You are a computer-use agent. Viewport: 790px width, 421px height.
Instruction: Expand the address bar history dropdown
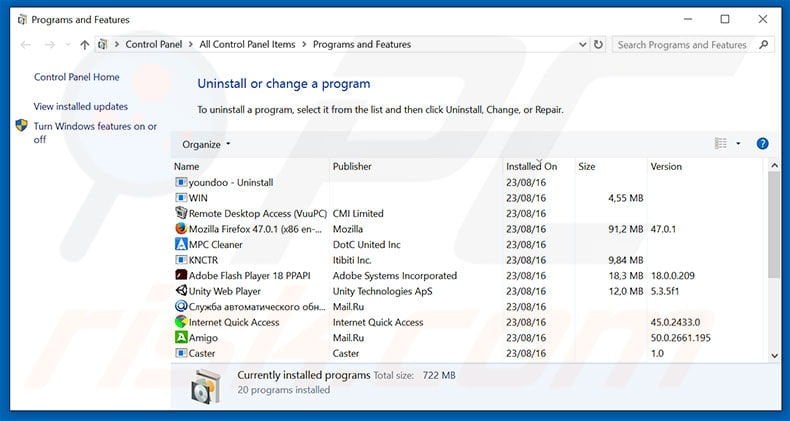pos(582,44)
